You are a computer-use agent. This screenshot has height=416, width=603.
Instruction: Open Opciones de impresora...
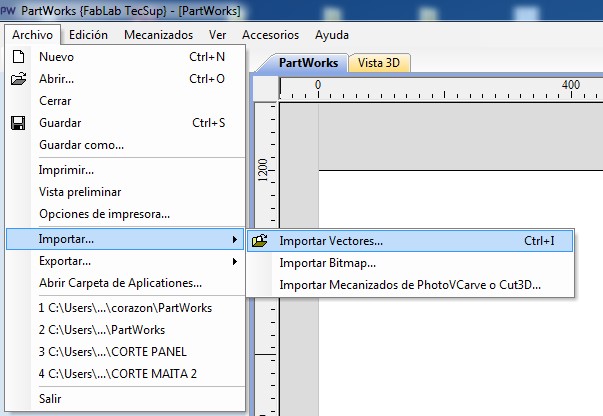pyautogui.click(x=125, y=214)
